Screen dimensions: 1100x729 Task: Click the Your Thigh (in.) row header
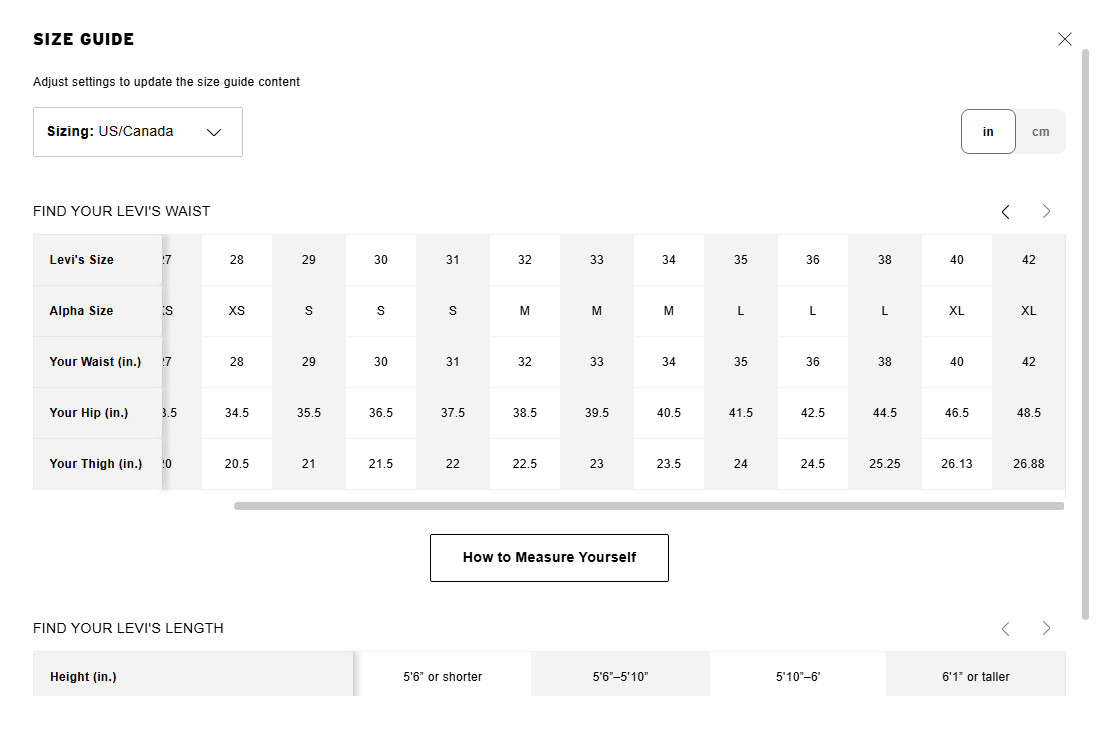click(98, 464)
